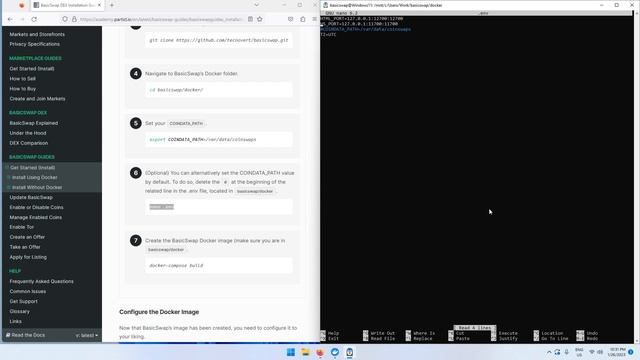640x360 pixels.
Task: Click the padlock site security icon
Action: coord(74,19)
